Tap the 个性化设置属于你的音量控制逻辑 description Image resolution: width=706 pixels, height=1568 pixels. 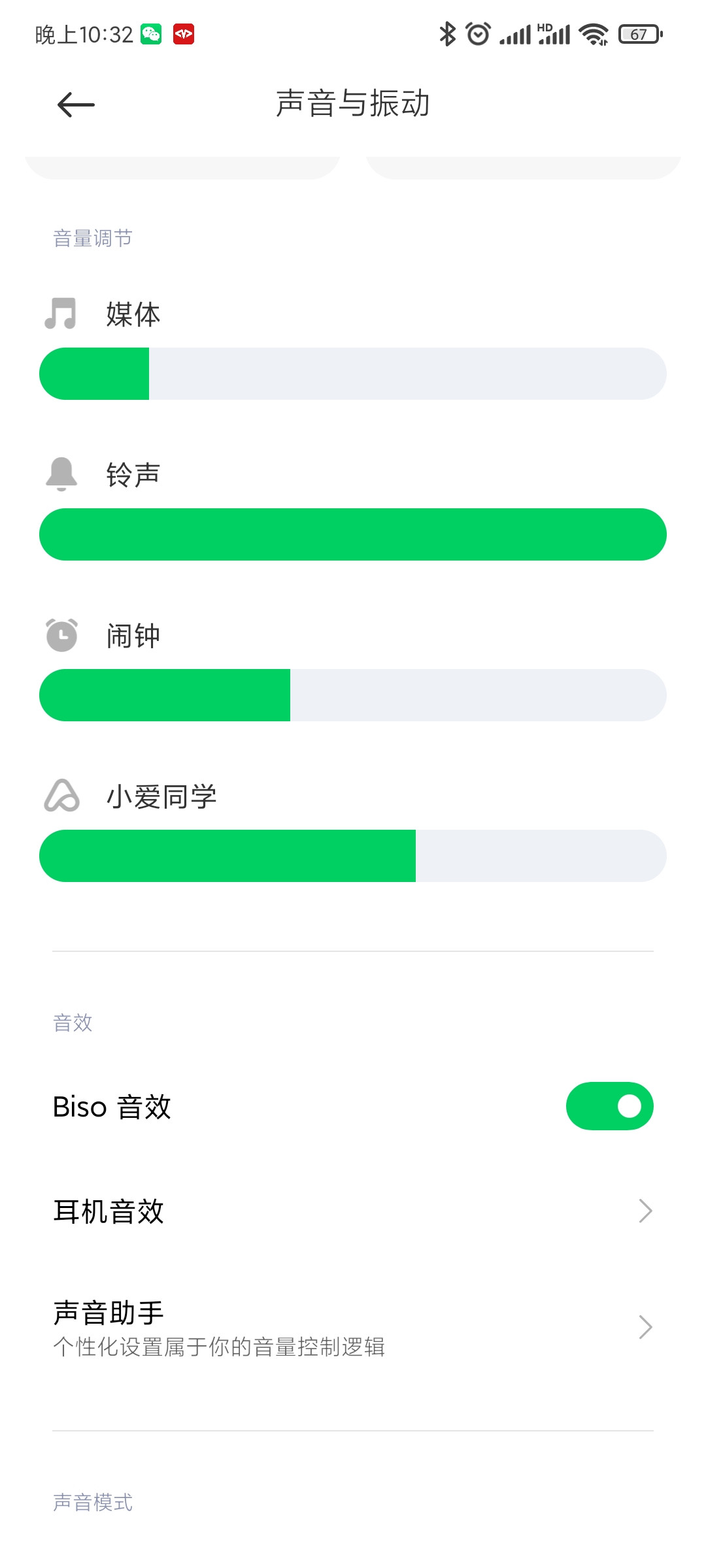(x=219, y=1347)
